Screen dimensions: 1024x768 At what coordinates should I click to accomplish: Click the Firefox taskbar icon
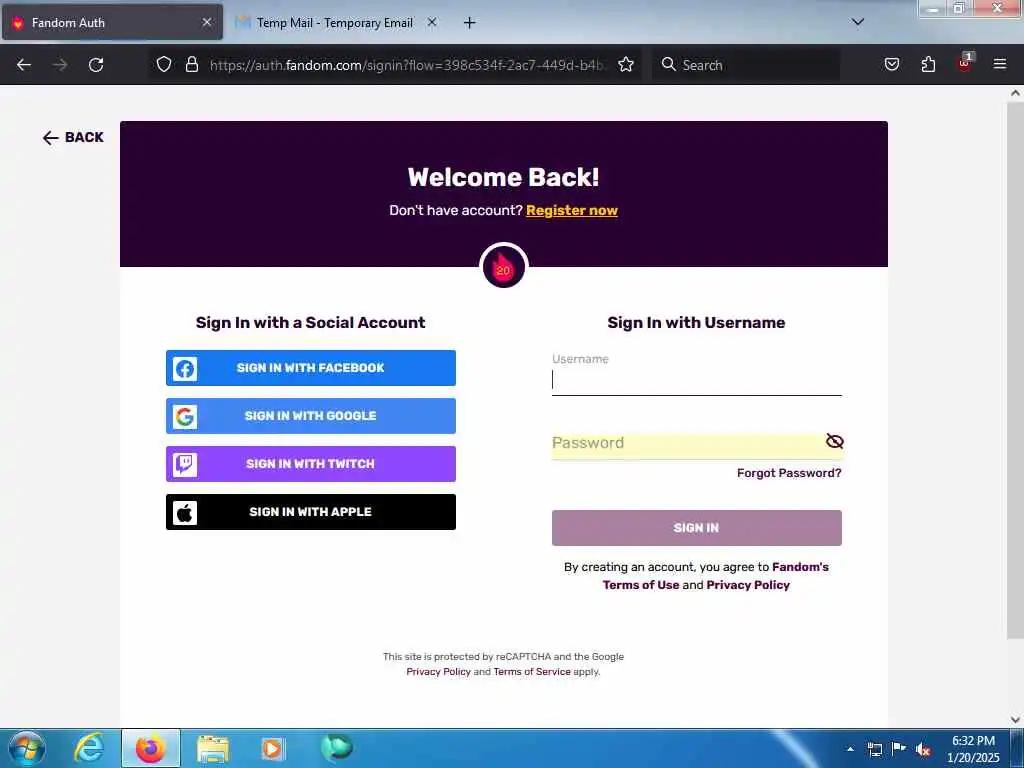[x=151, y=748]
